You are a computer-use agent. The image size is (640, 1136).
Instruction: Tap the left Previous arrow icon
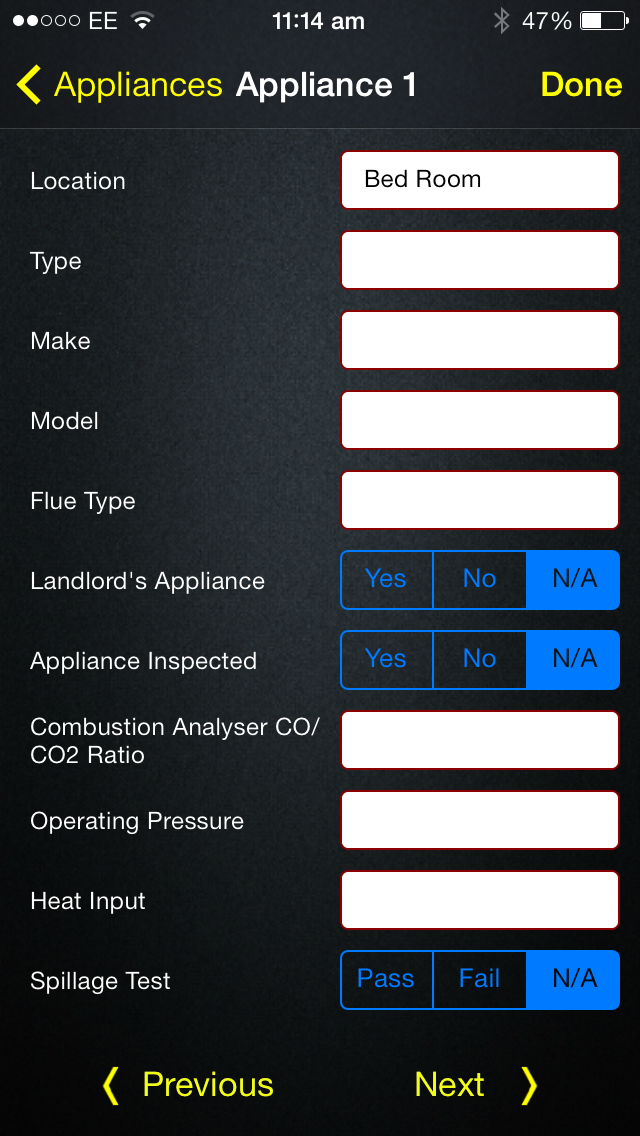(111, 1085)
